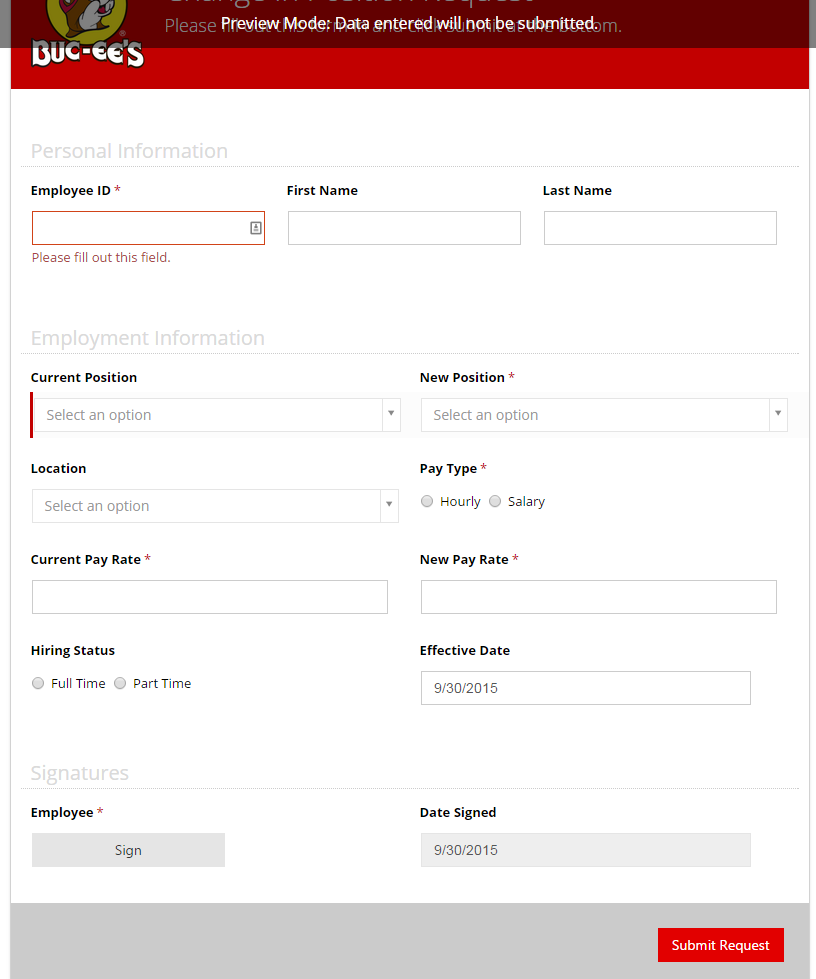Click the Hiring Status label

(x=73, y=651)
